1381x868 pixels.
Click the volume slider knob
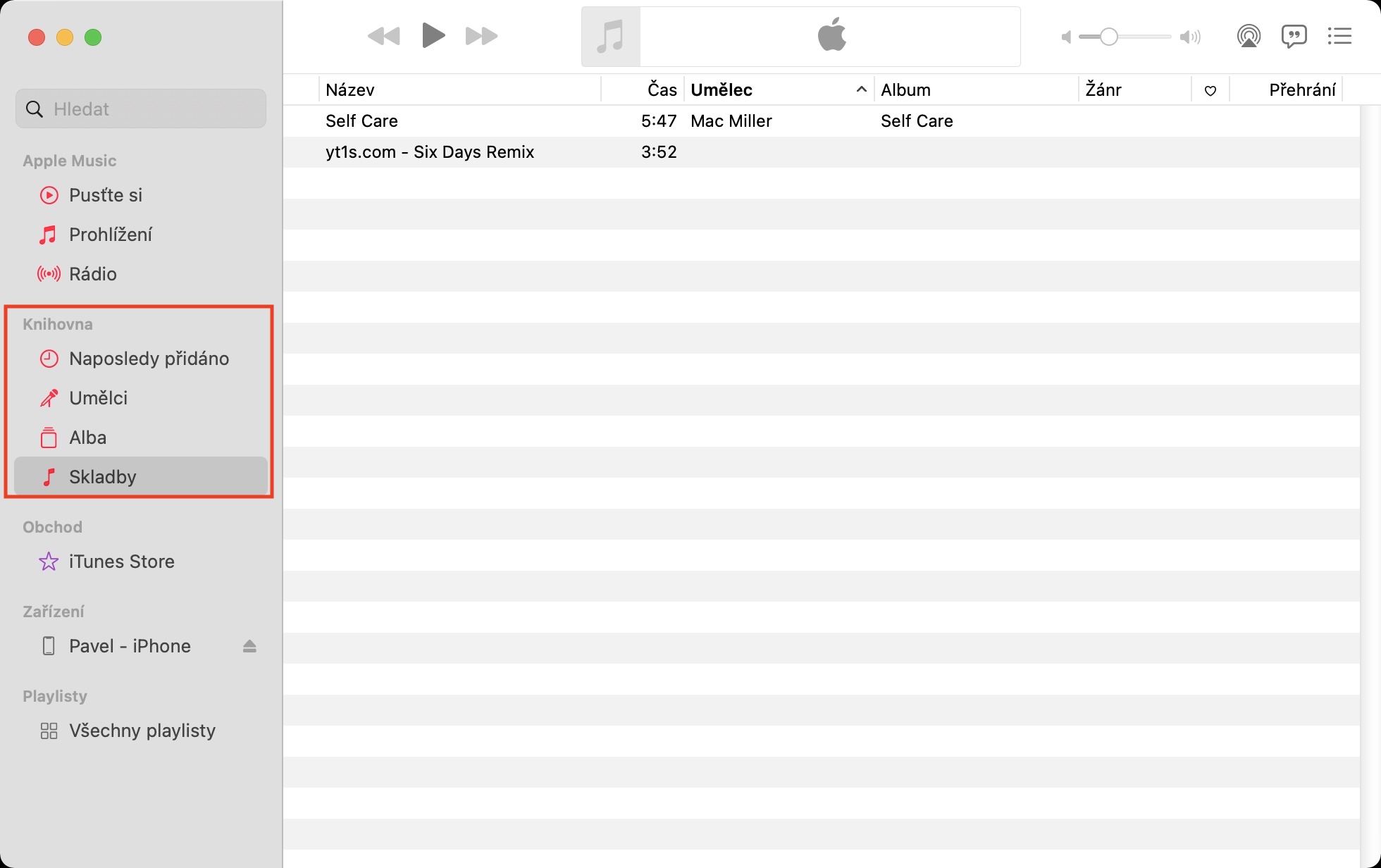click(1109, 37)
